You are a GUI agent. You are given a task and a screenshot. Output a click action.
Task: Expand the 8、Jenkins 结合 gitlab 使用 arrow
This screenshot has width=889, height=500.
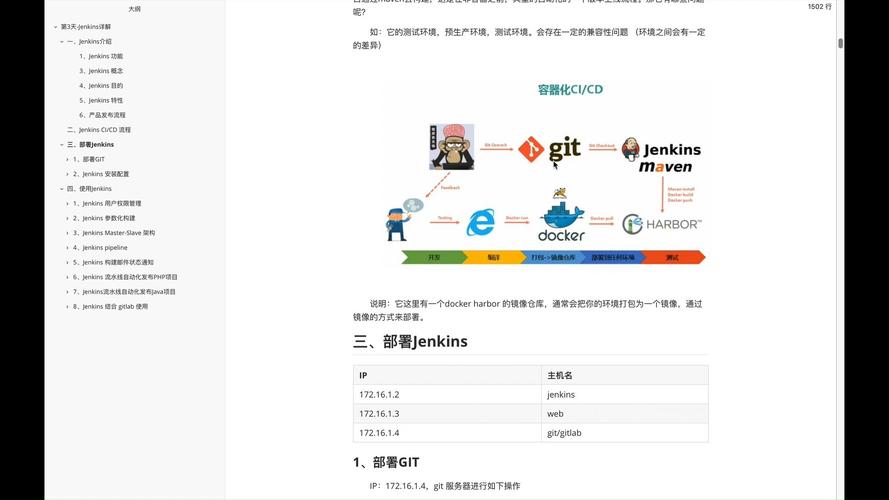tap(67, 307)
